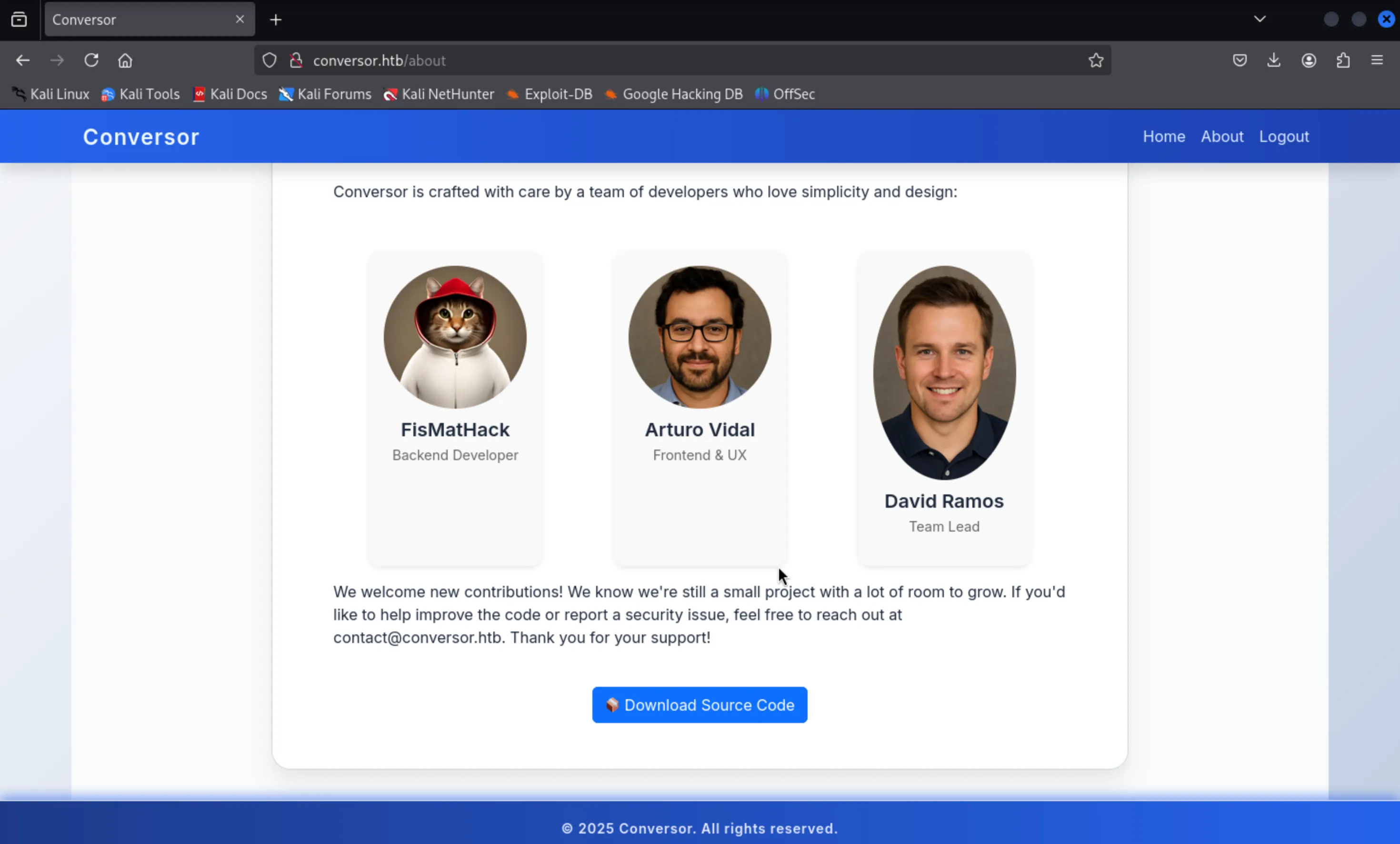The height and width of the screenshot is (844, 1400).
Task: Click the FisMatHack cat avatar picture
Action: point(455,337)
